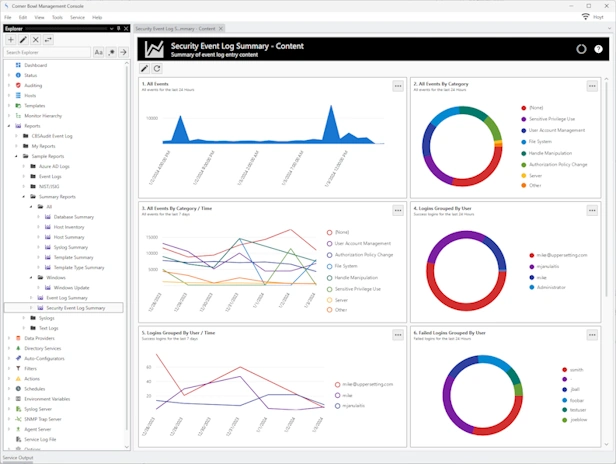Image resolution: width=616 pixels, height=464 pixels.
Task: Collapse the Summary Reports folder
Action: coord(21,196)
